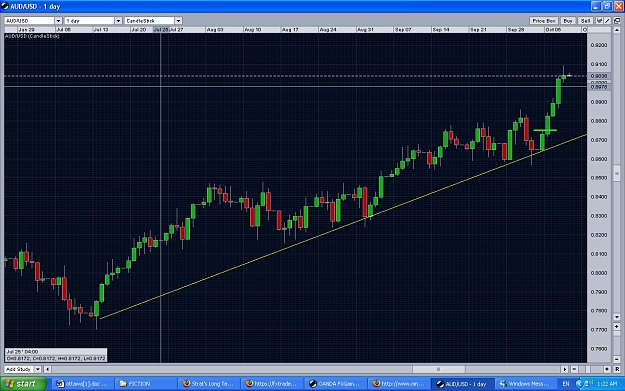Click the Buy button
This screenshot has width=625, height=391.
[x=568, y=21]
